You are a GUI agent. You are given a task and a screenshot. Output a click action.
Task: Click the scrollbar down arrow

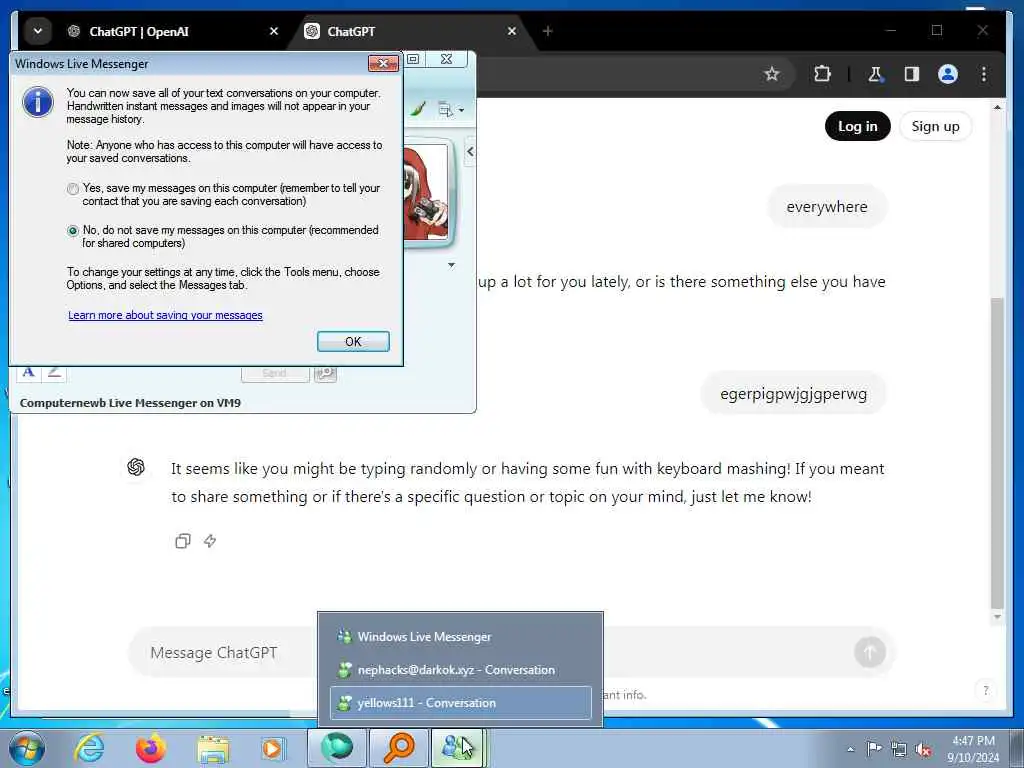[997, 616]
